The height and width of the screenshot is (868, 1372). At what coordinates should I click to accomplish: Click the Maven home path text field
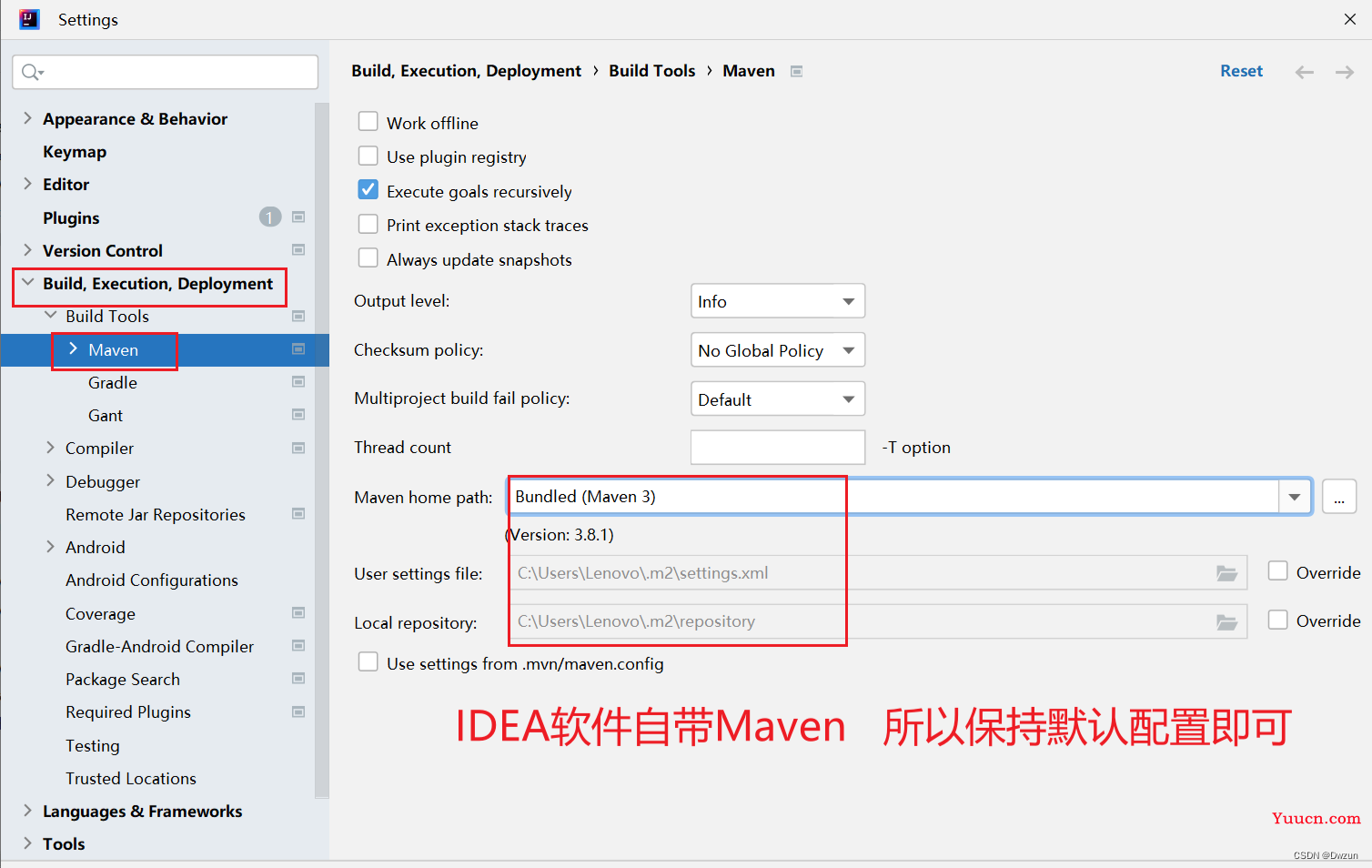tap(893, 497)
